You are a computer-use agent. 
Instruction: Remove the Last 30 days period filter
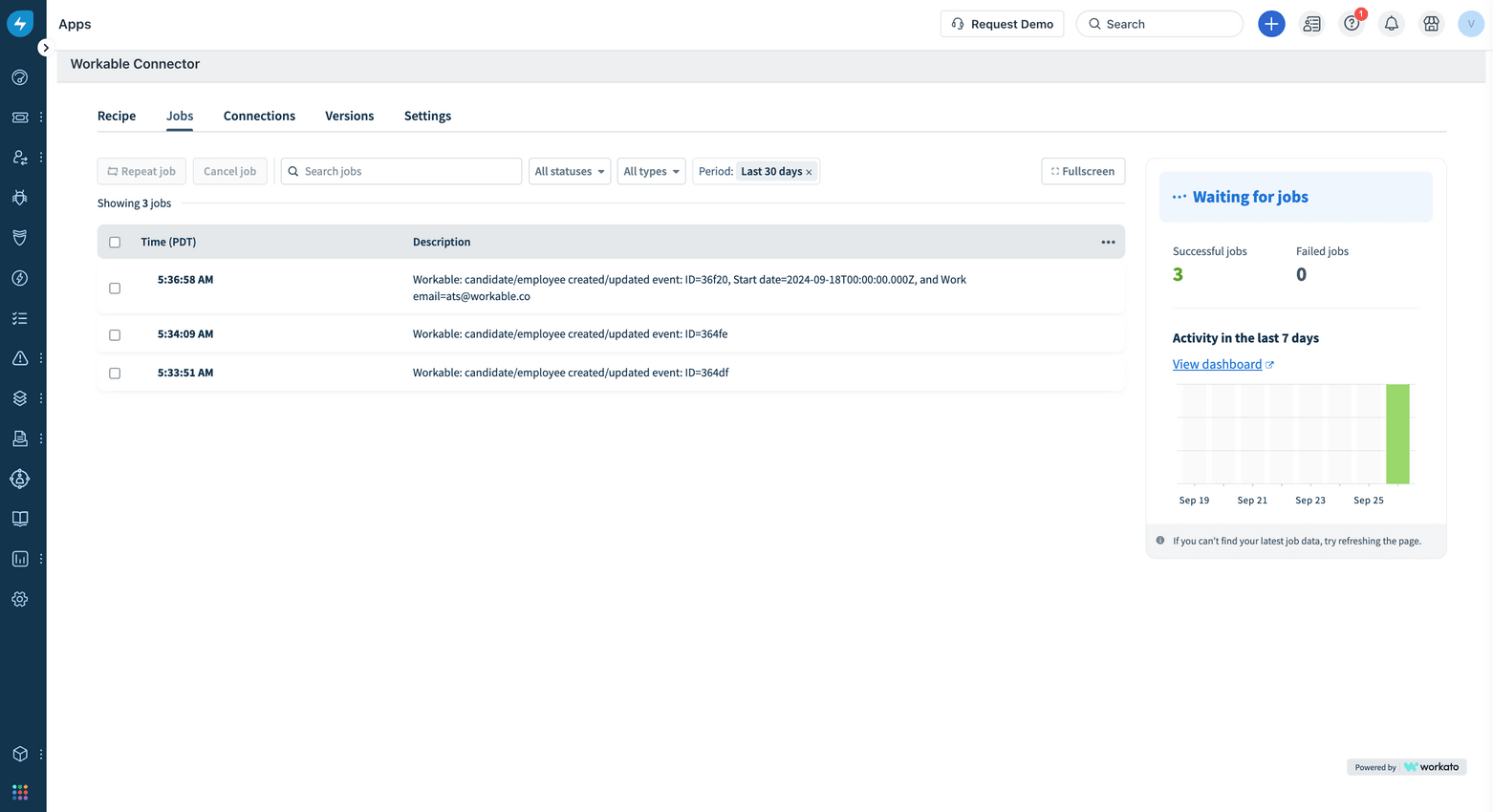coord(809,172)
